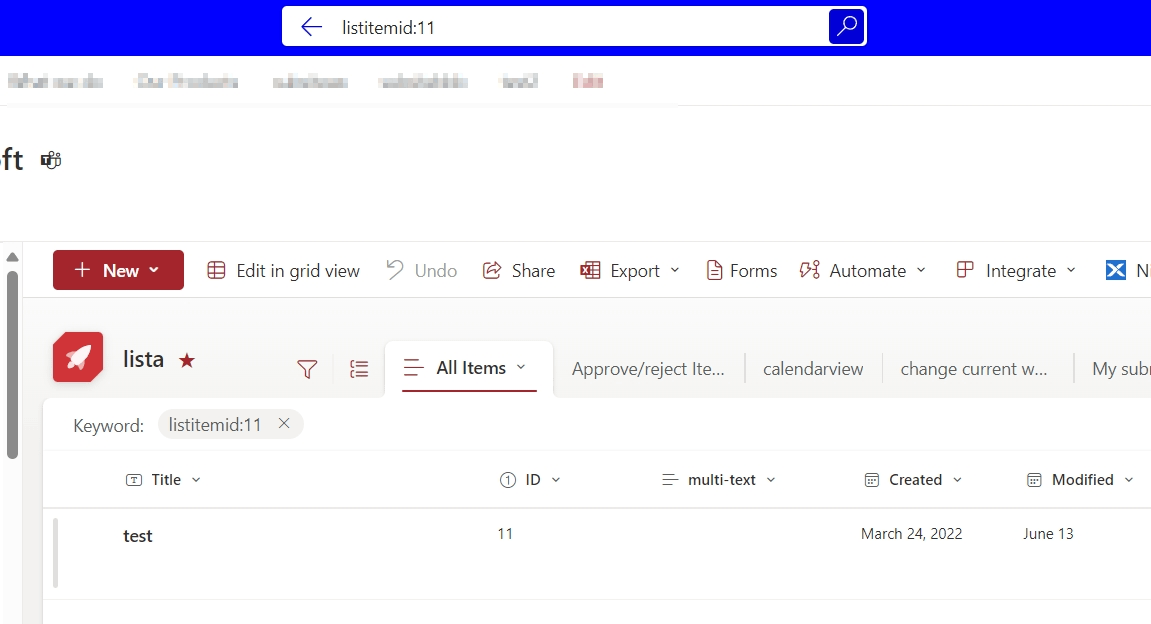Click the Edit in grid view icon
The width and height of the screenshot is (1151, 624).
(216, 270)
